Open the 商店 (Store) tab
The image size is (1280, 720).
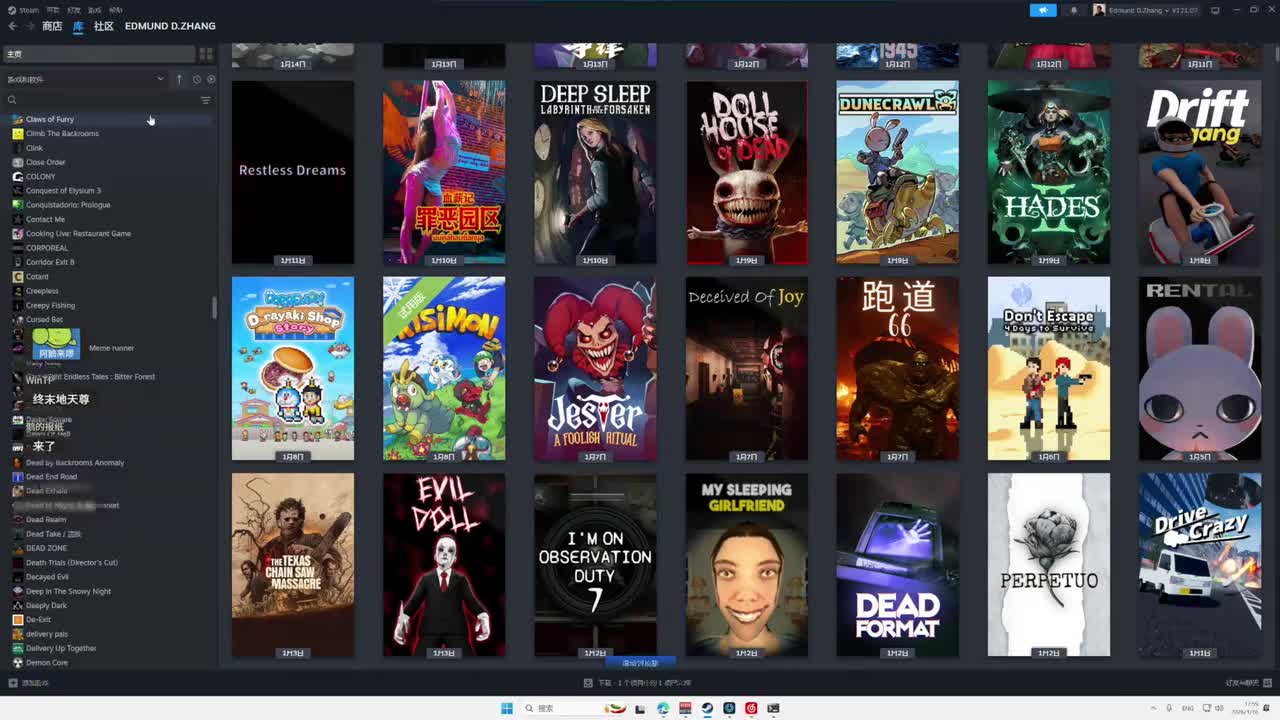[x=52, y=26]
